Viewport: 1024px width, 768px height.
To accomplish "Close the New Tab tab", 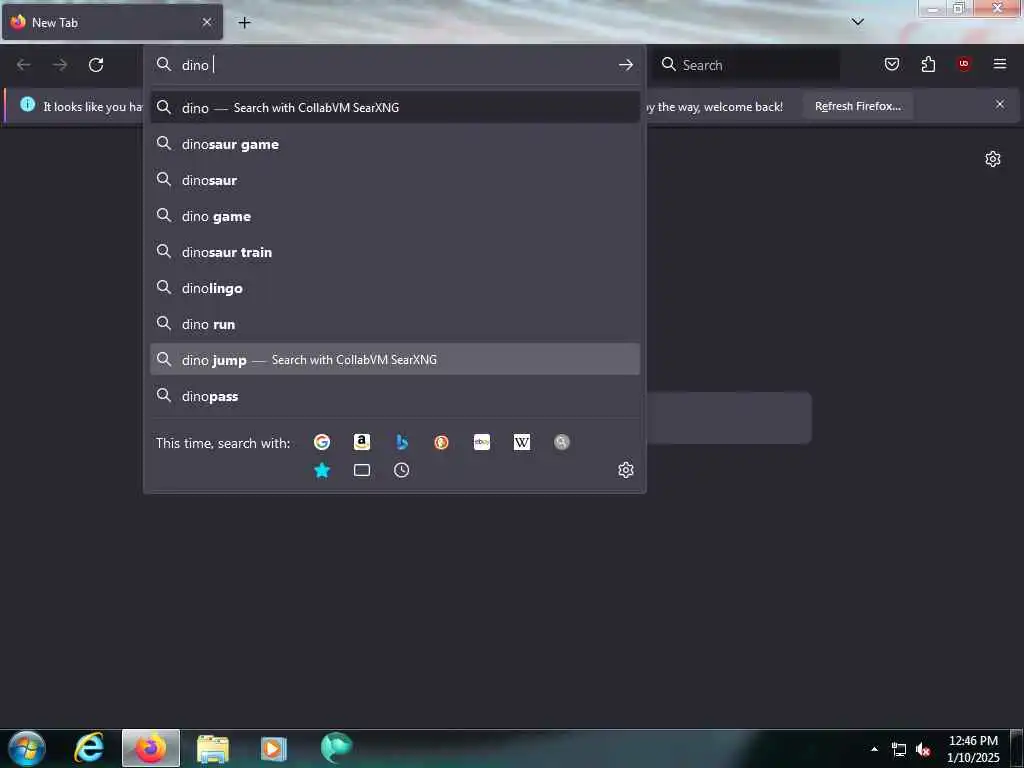I will pos(207,22).
